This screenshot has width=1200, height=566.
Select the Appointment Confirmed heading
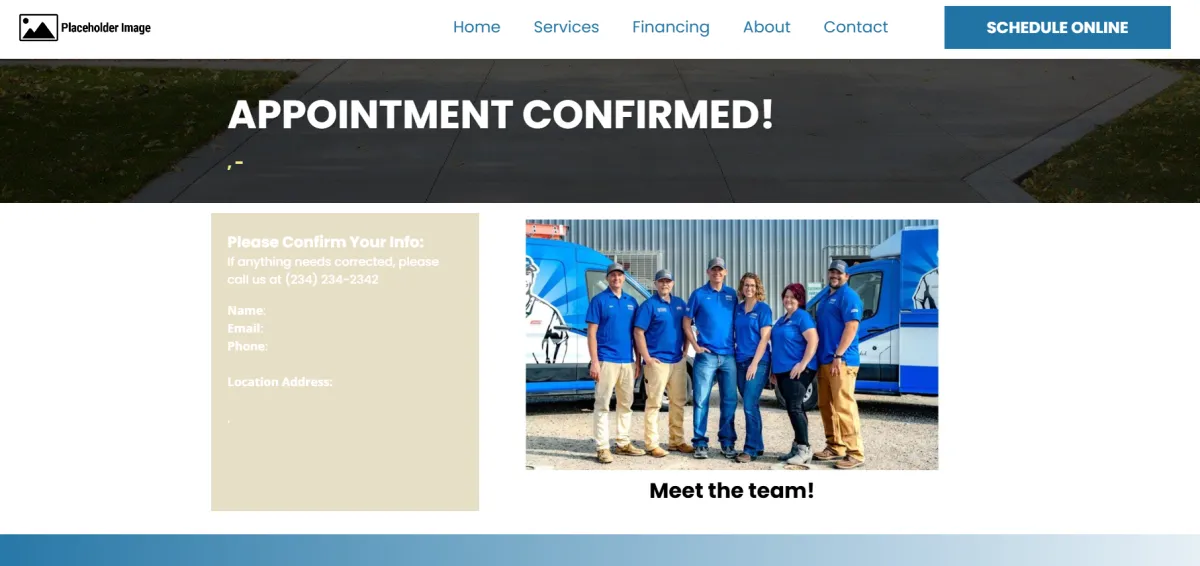pyautogui.click(x=501, y=115)
